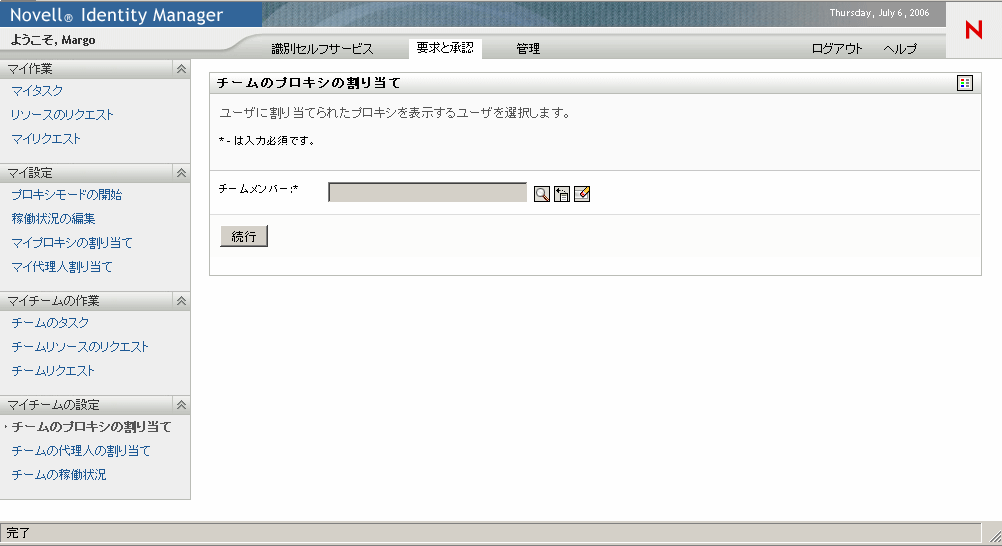Click the 完了 status bar text
Viewport: 1002px width, 546px height.
click(19, 533)
